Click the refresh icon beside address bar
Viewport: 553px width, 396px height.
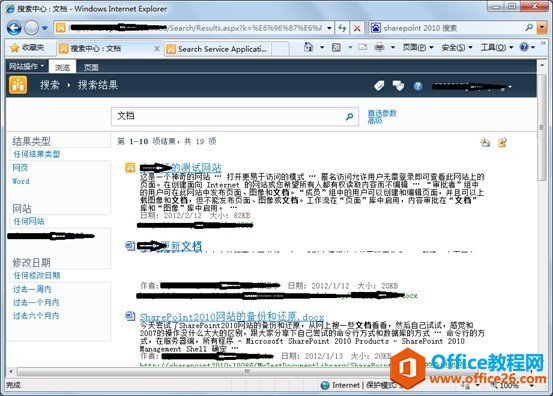click(x=342, y=28)
